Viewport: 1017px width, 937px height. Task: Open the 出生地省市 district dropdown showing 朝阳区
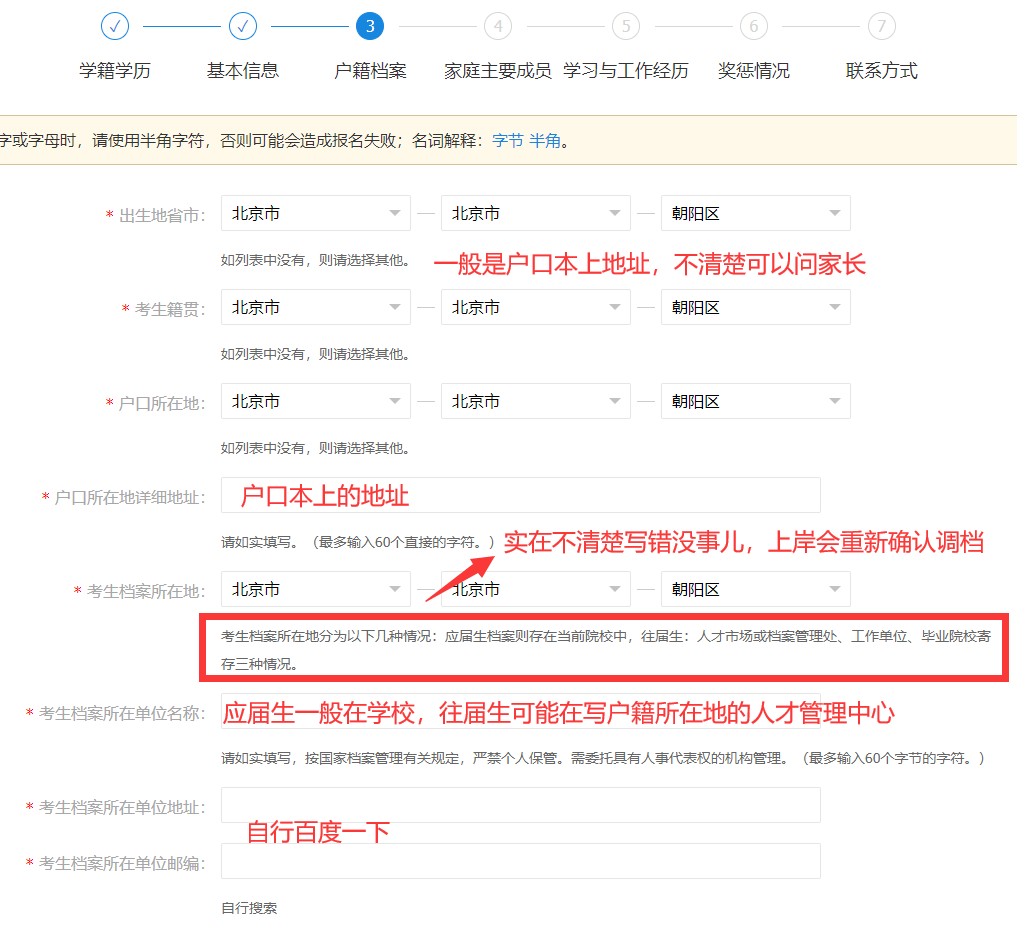[755, 213]
